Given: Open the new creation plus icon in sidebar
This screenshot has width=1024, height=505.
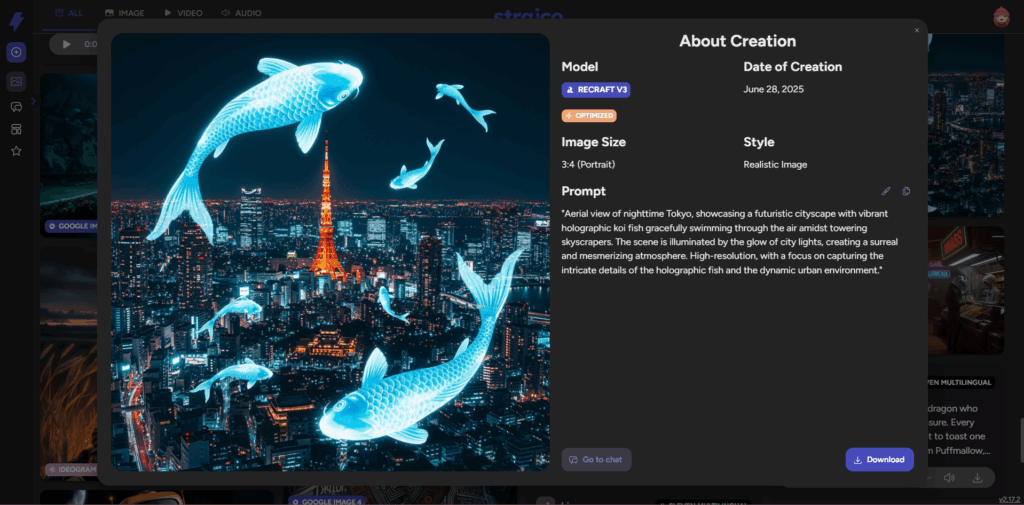Looking at the screenshot, I should click(16, 52).
